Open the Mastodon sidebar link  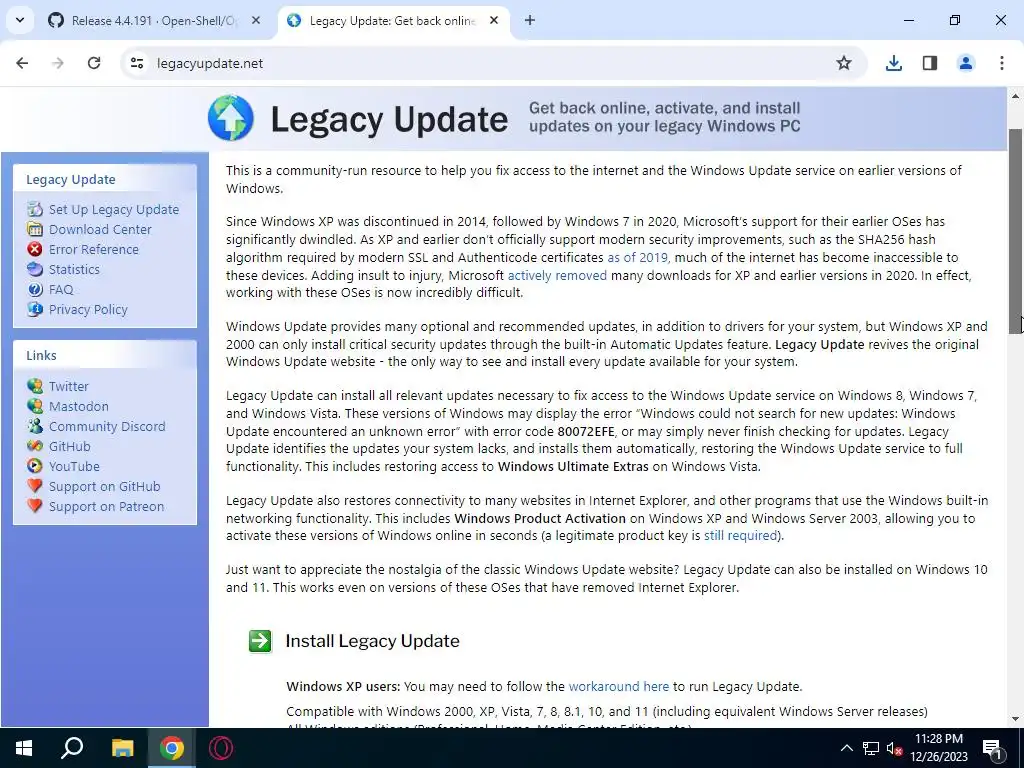pos(79,406)
